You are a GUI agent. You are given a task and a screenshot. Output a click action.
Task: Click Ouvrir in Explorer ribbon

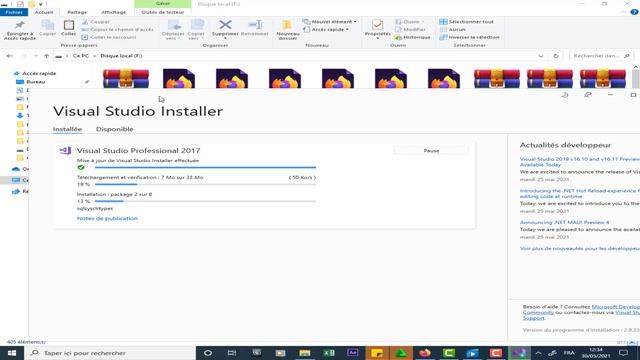pos(409,22)
